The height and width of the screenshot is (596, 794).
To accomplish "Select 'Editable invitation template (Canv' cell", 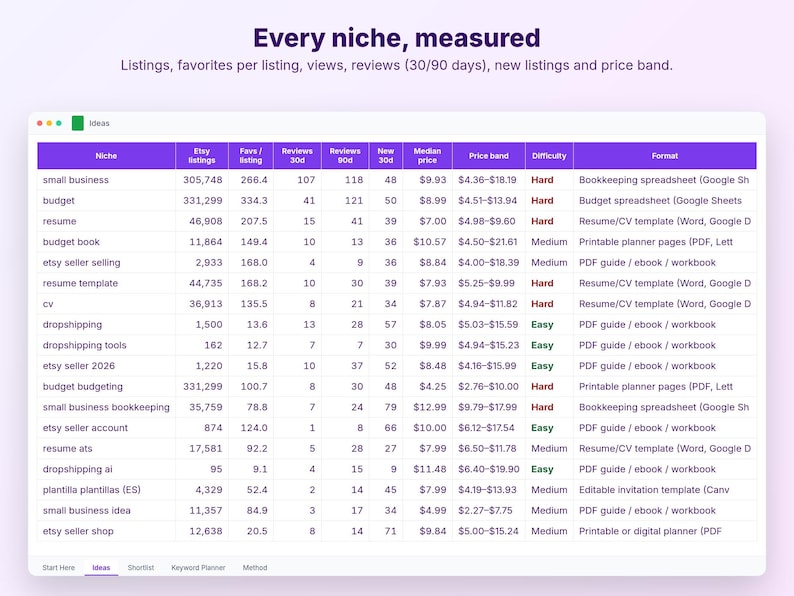I will (x=665, y=490).
